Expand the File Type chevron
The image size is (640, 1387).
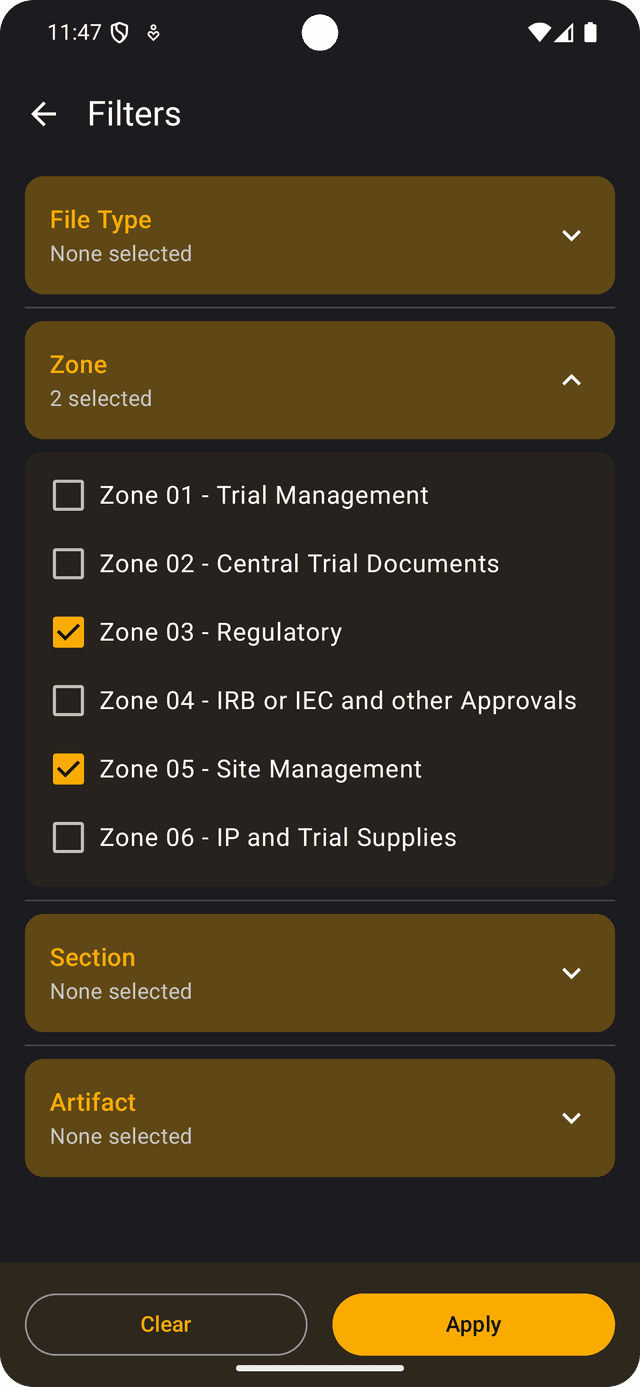point(571,236)
